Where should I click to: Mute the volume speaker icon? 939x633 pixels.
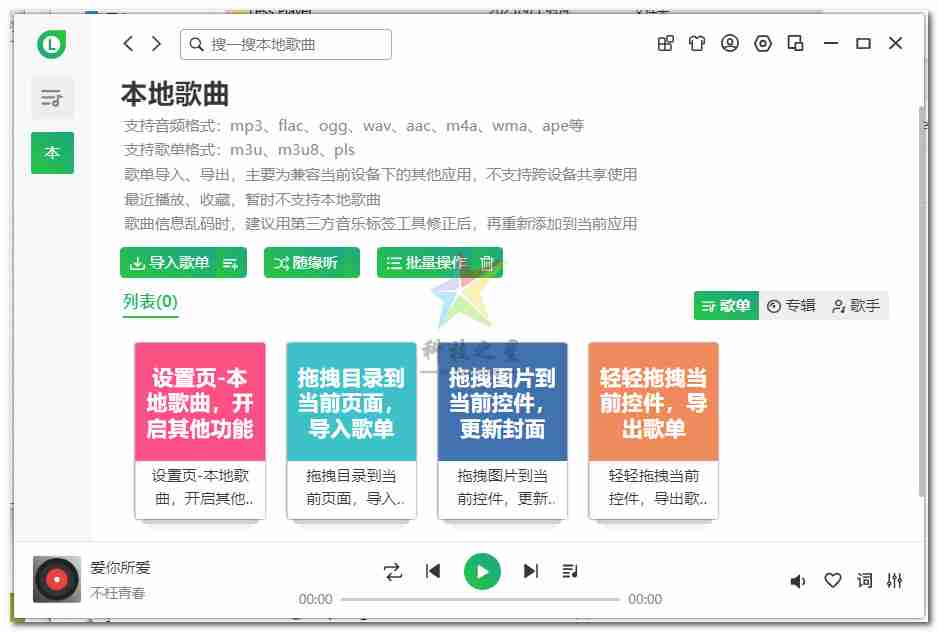(x=798, y=581)
